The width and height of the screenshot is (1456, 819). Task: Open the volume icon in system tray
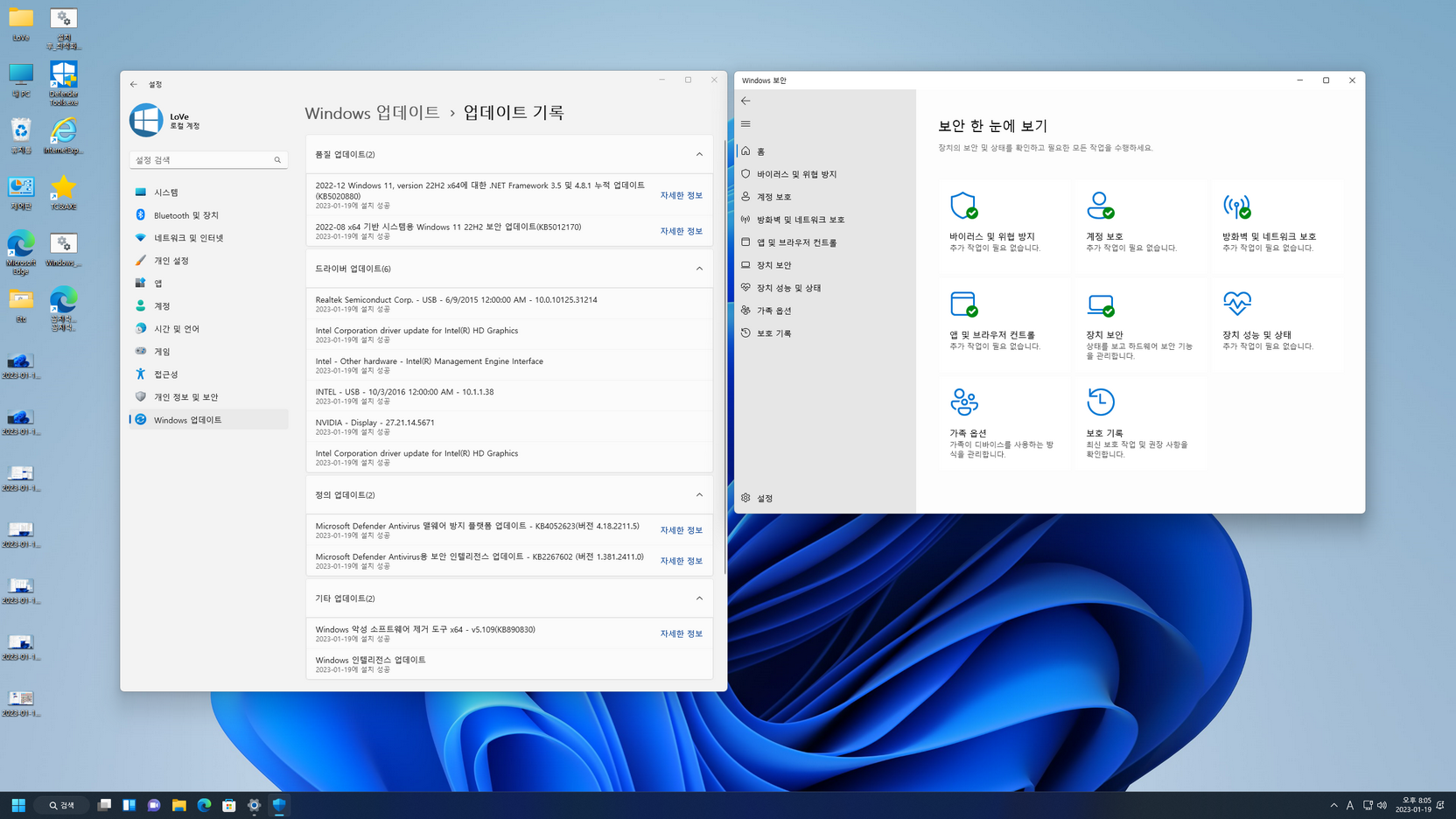click(1382, 805)
